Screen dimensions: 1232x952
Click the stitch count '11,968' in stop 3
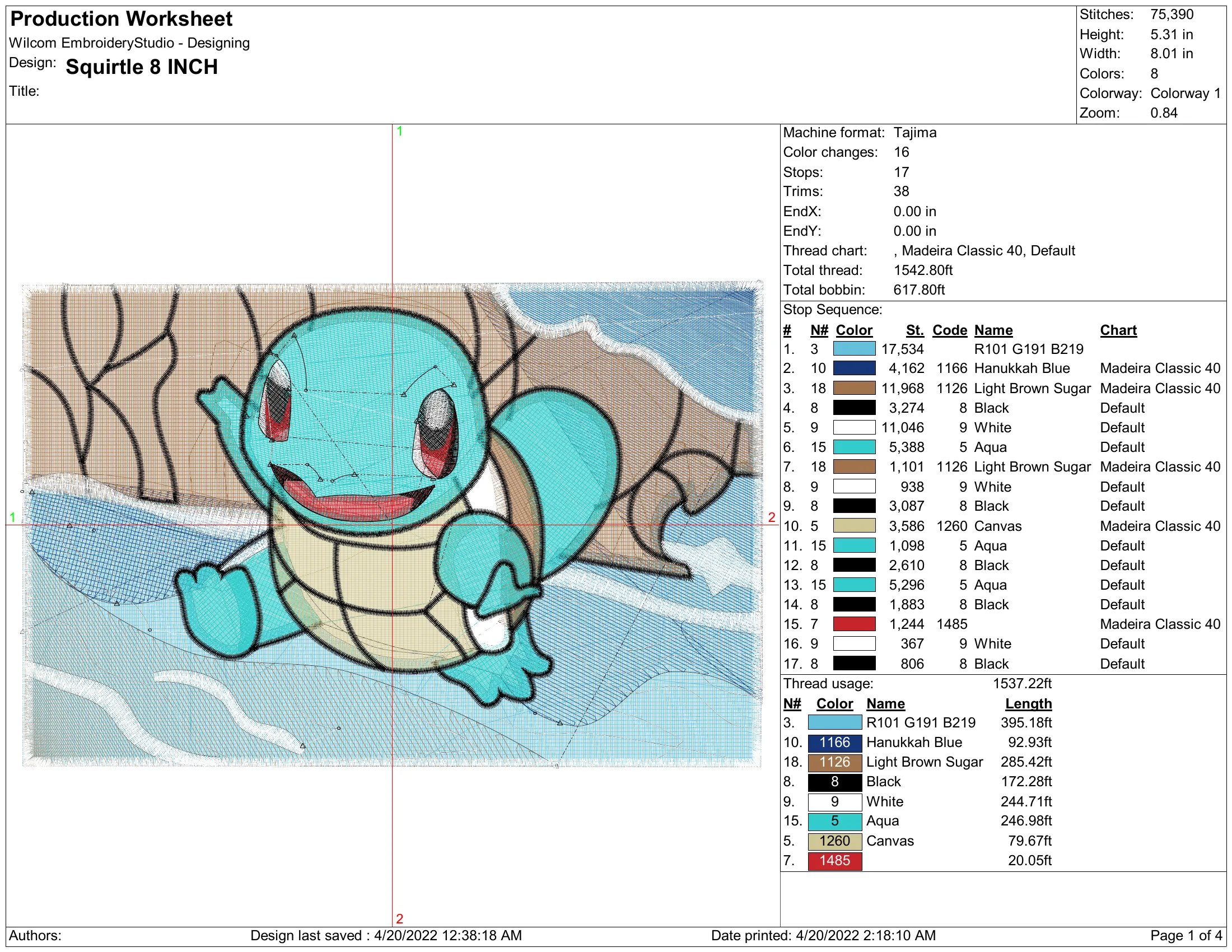903,389
